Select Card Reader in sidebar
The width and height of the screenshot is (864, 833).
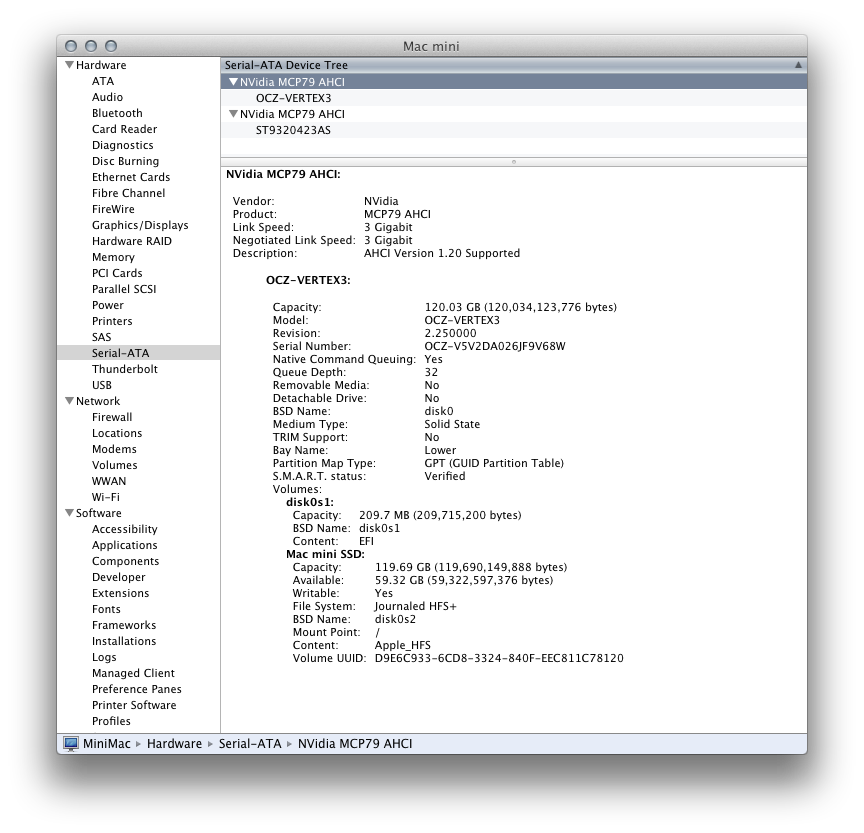click(125, 129)
